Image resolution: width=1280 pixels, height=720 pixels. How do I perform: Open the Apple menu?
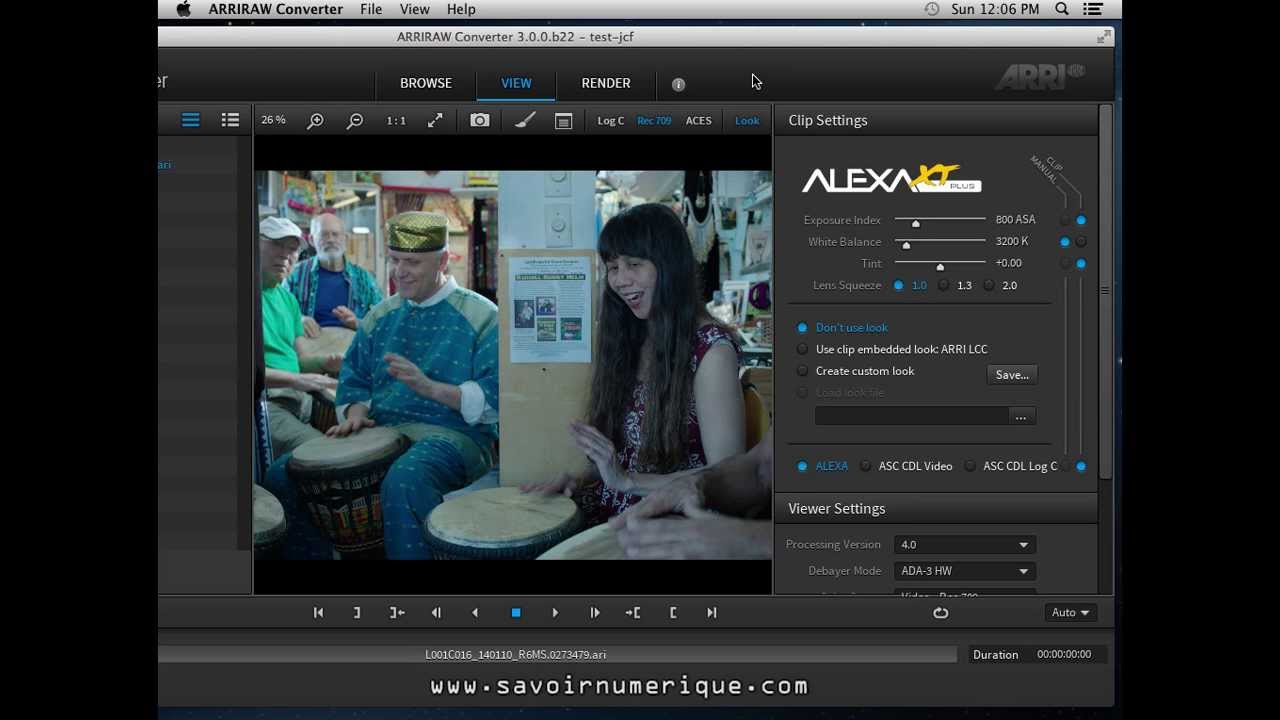[x=183, y=9]
